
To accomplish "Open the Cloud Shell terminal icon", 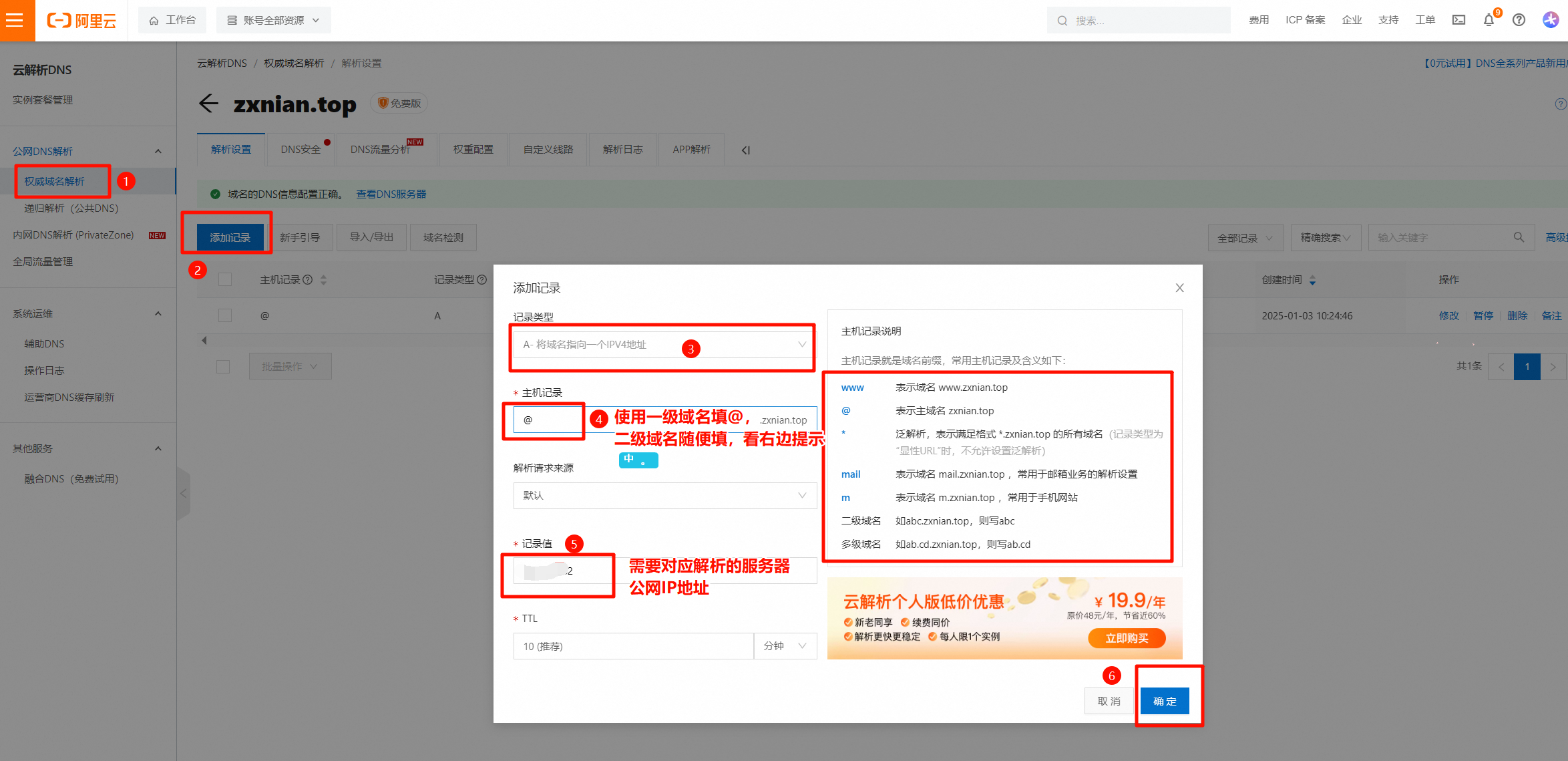I will click(x=1458, y=20).
